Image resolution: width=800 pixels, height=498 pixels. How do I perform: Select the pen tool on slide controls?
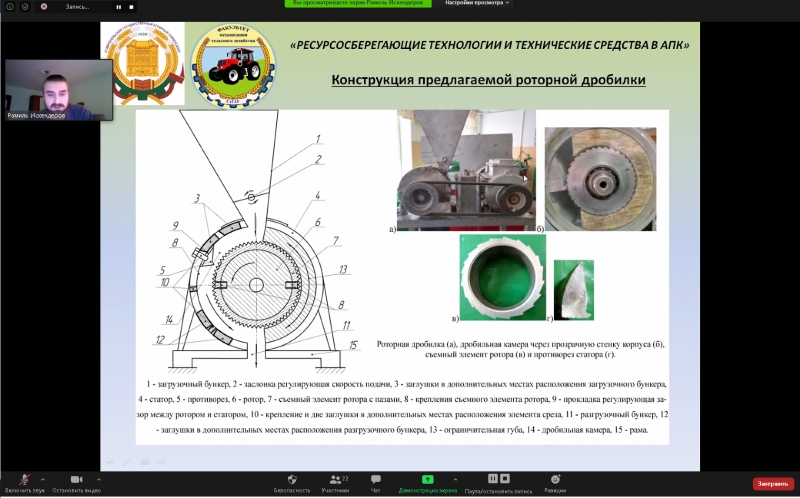pyautogui.click(x=127, y=461)
